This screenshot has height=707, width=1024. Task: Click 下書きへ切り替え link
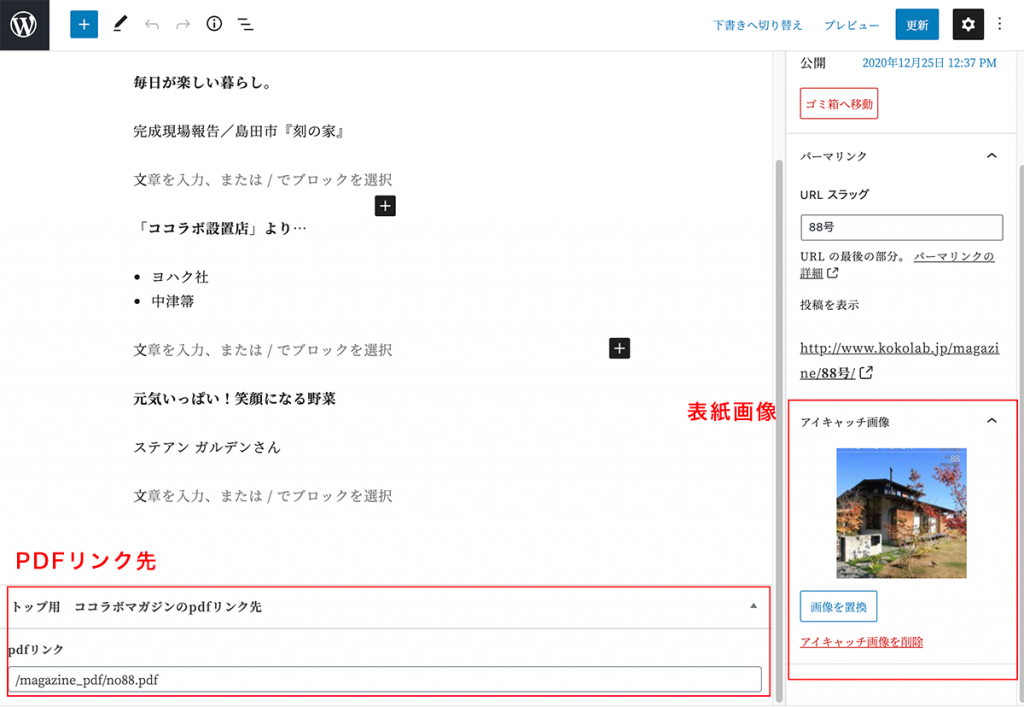click(x=758, y=26)
